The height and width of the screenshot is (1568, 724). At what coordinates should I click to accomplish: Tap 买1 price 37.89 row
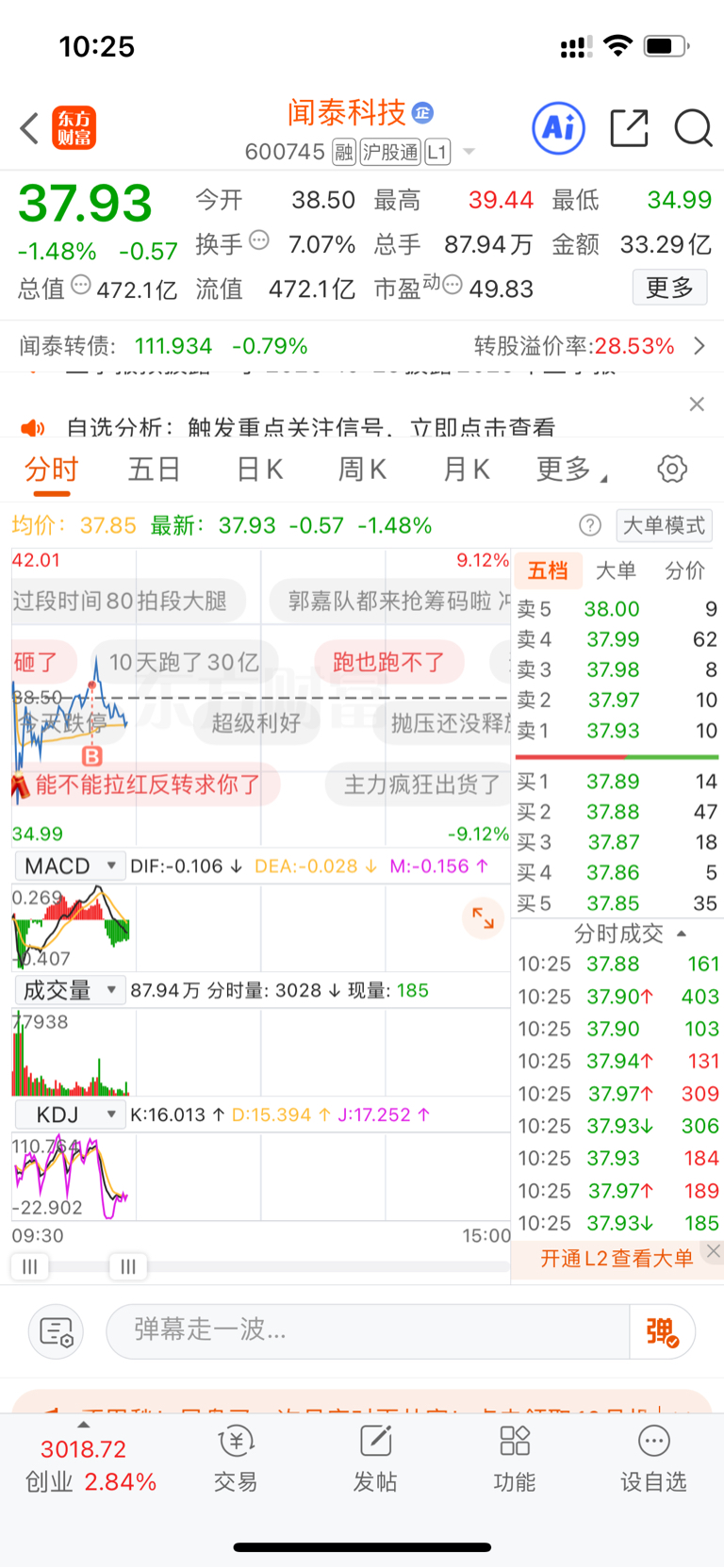coord(617,782)
